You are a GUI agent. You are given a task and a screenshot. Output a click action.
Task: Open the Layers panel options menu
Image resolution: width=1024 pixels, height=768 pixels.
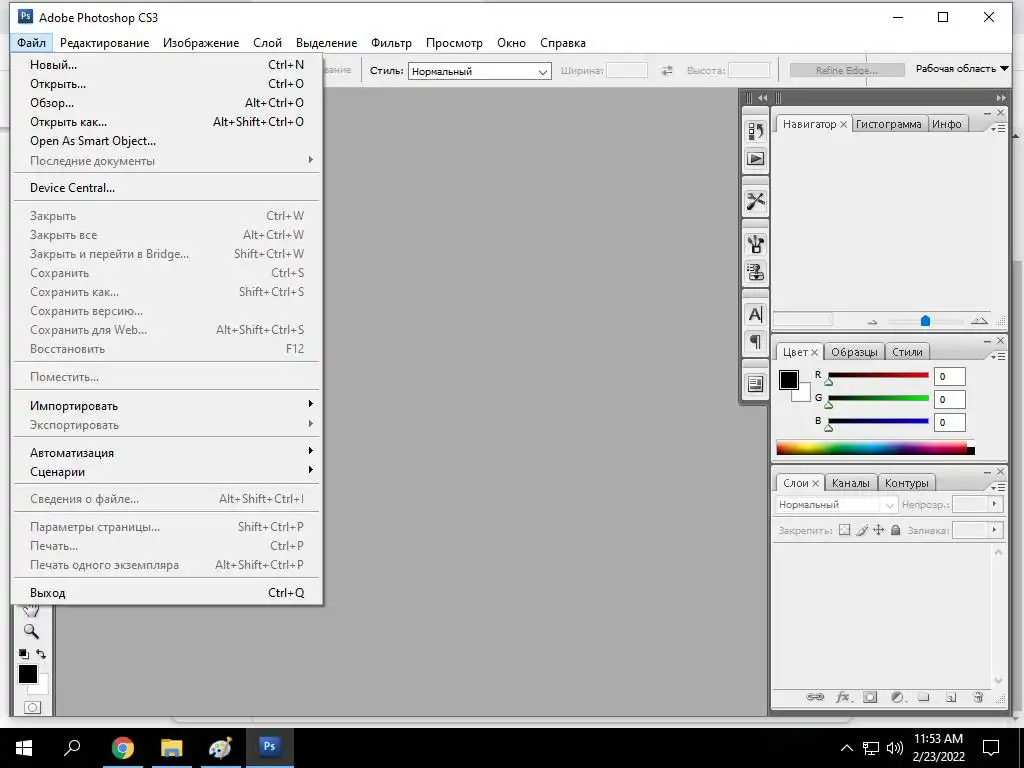pyautogui.click(x=998, y=488)
